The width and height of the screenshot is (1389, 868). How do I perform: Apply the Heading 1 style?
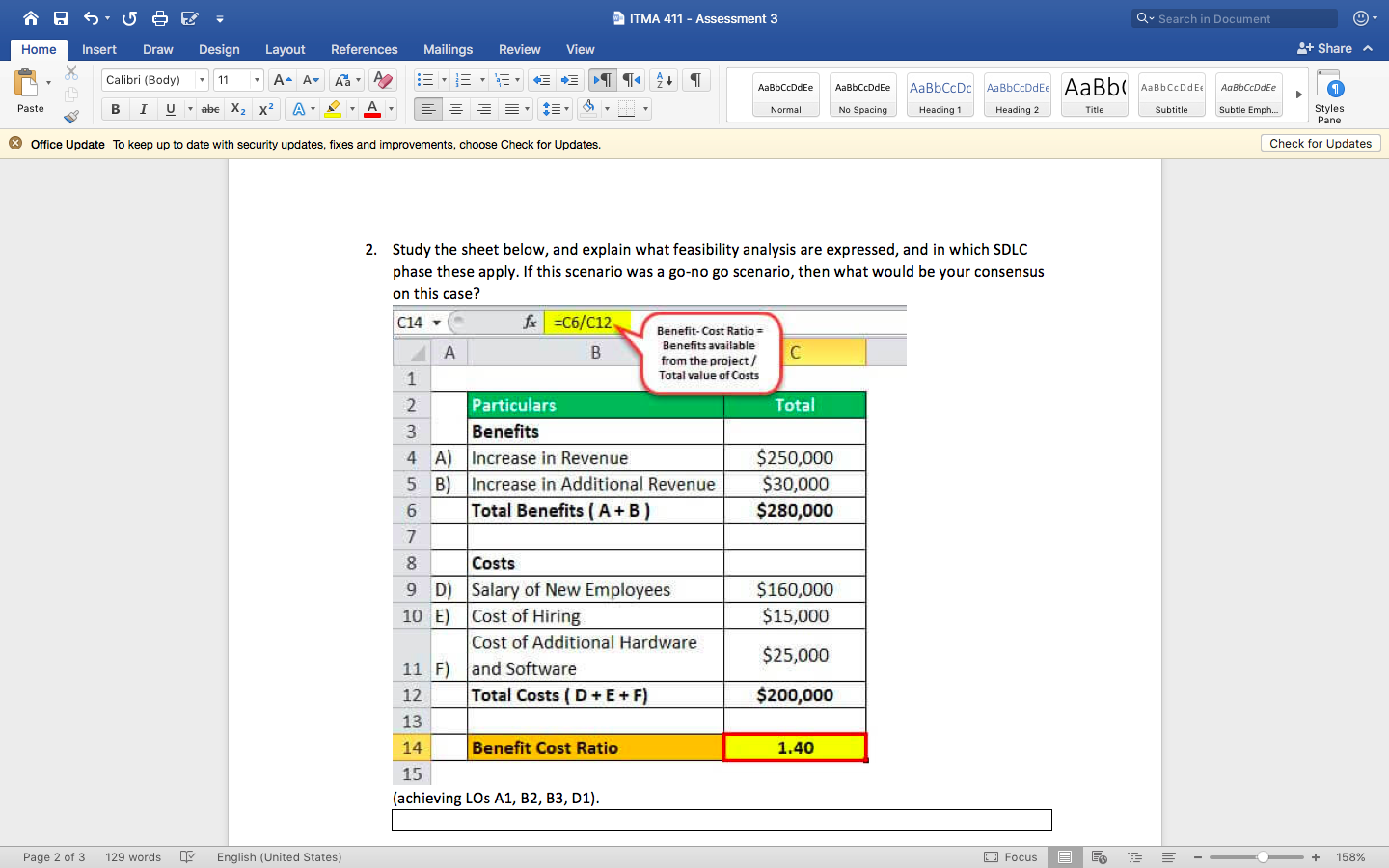(x=940, y=95)
